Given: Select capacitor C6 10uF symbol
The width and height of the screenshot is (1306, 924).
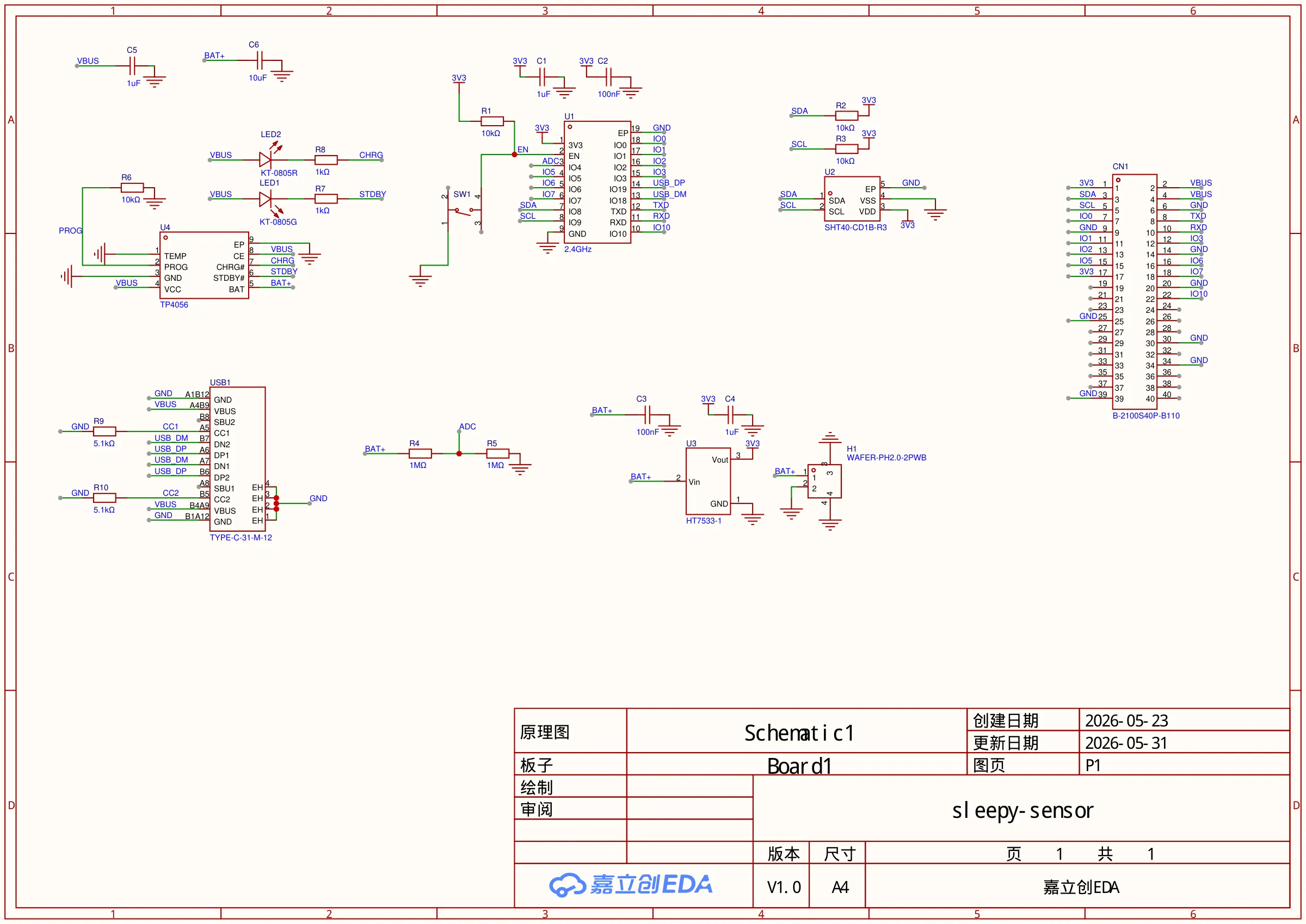Looking at the screenshot, I should tap(260, 60).
